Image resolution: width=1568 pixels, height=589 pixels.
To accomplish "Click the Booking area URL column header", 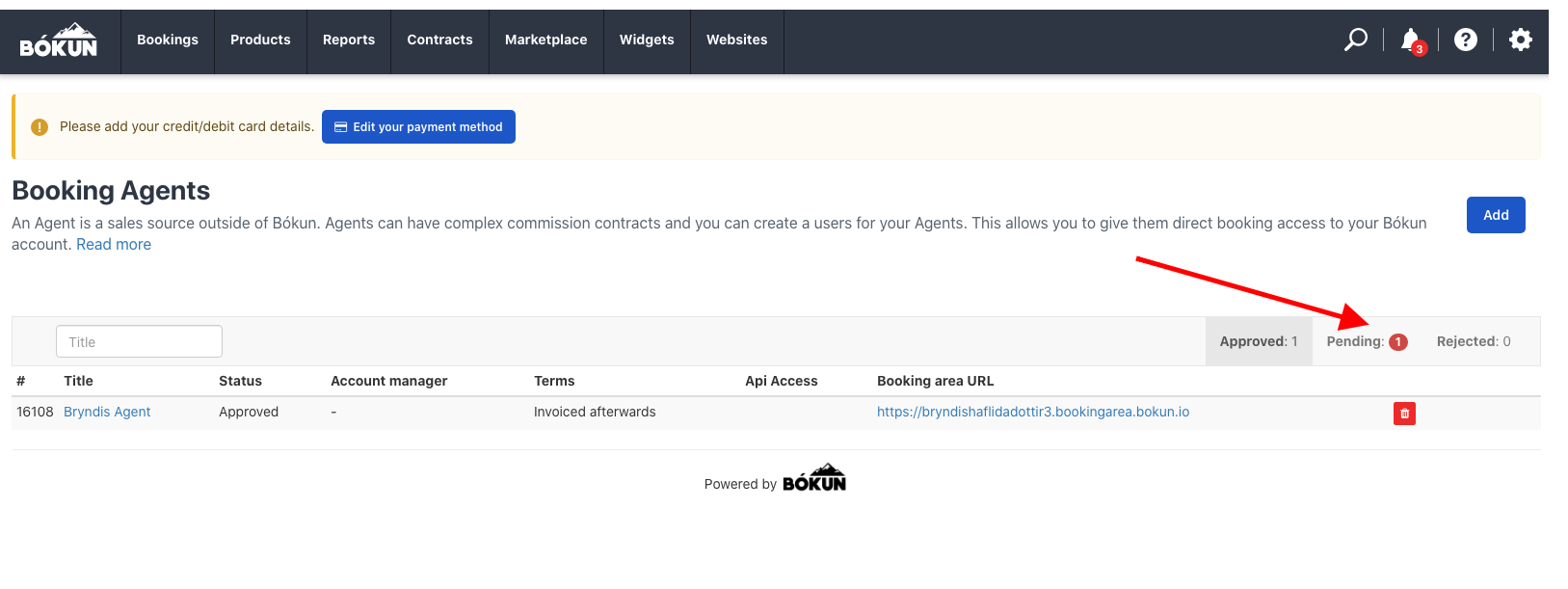I will (x=935, y=381).
